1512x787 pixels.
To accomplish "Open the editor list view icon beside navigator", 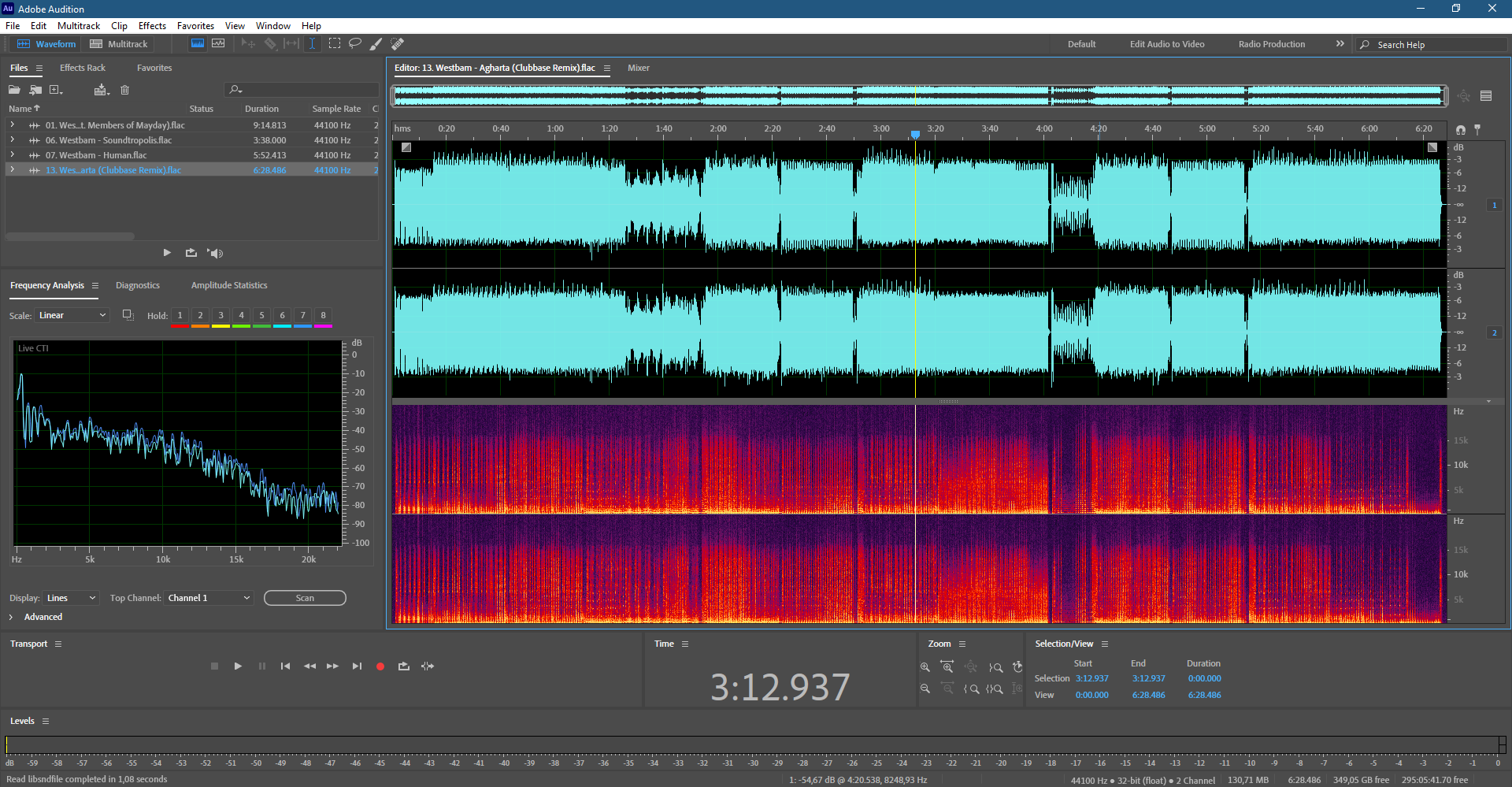I will (x=1486, y=96).
